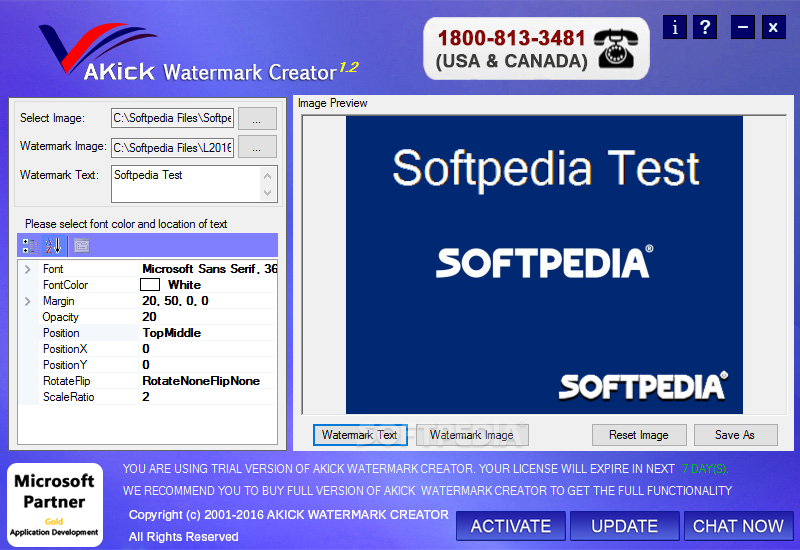The image size is (800, 550).
Task: Select Microsoft Sans Serif font value
Action: coord(209,269)
